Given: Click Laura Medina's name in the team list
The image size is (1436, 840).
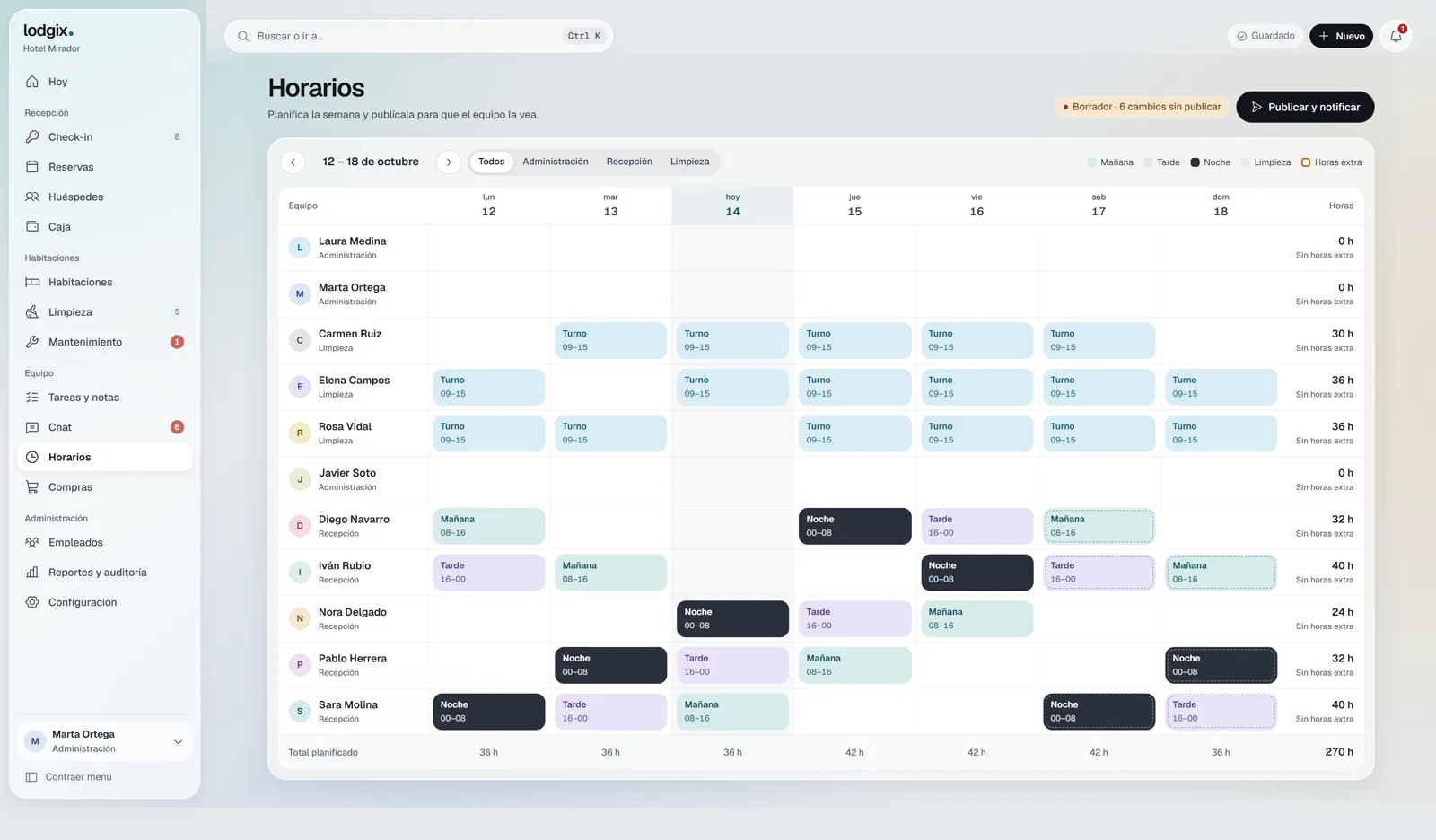Looking at the screenshot, I should (352, 241).
